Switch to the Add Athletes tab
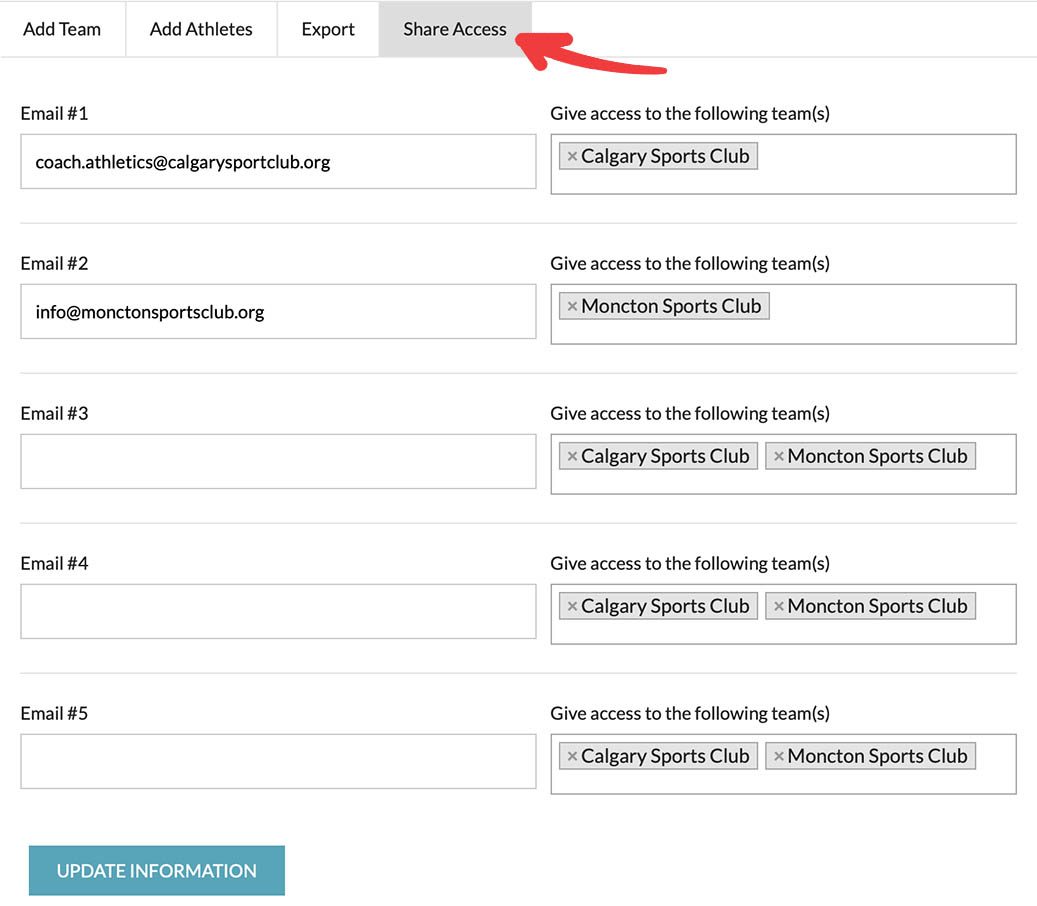The width and height of the screenshot is (1037, 906). point(201,29)
